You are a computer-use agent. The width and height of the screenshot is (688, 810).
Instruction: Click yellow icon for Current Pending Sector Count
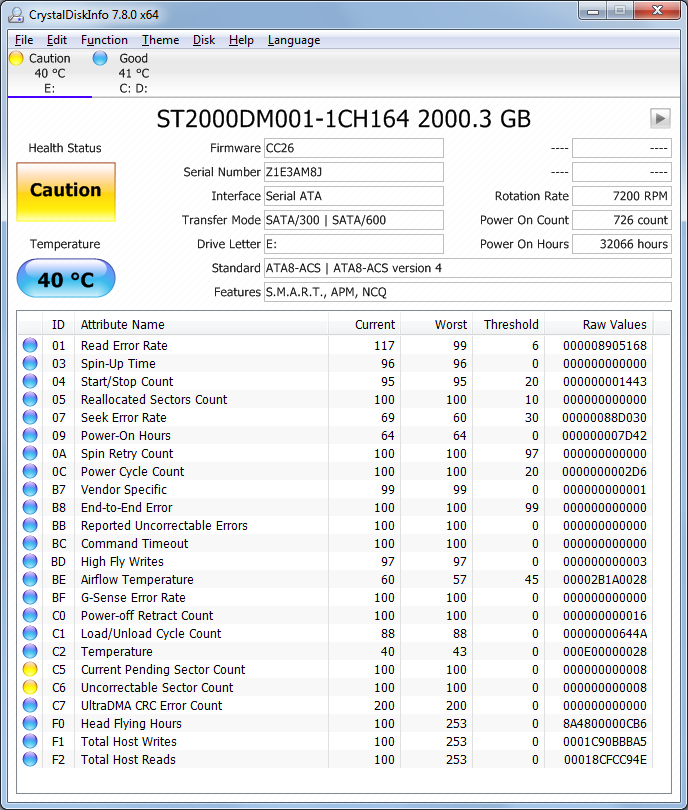tap(30, 669)
